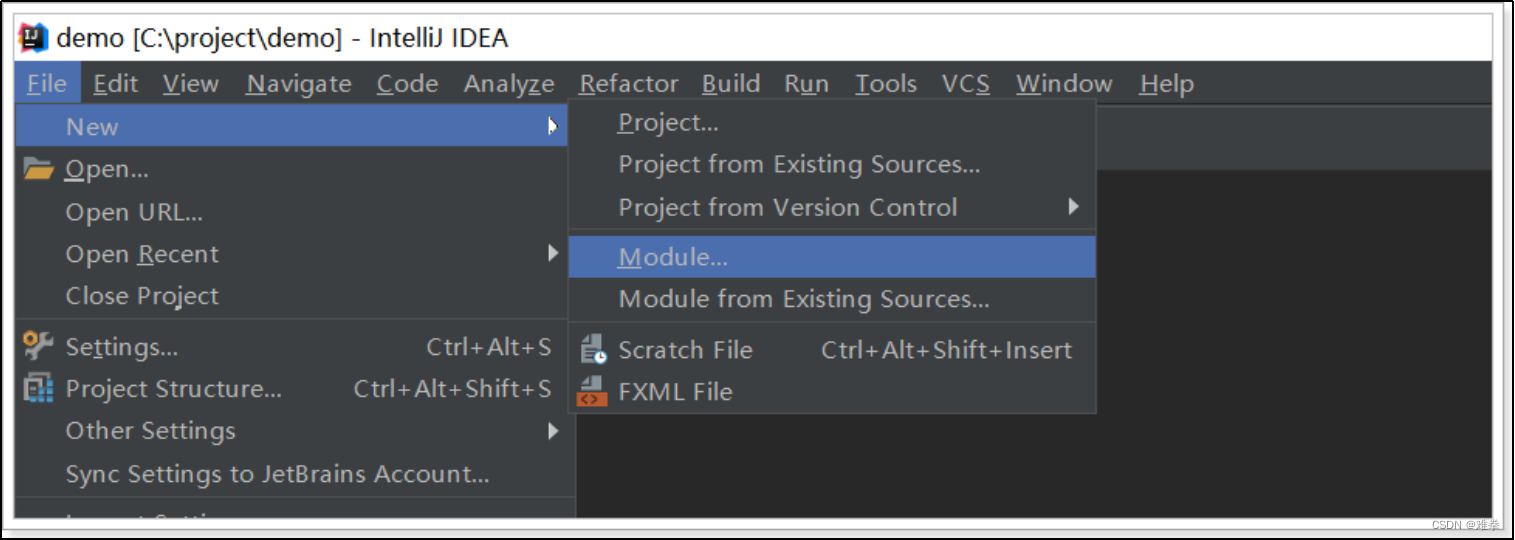Image resolution: width=1515 pixels, height=540 pixels.
Task: Choose Sync Settings to JetBrains Account...
Action: tap(277, 474)
